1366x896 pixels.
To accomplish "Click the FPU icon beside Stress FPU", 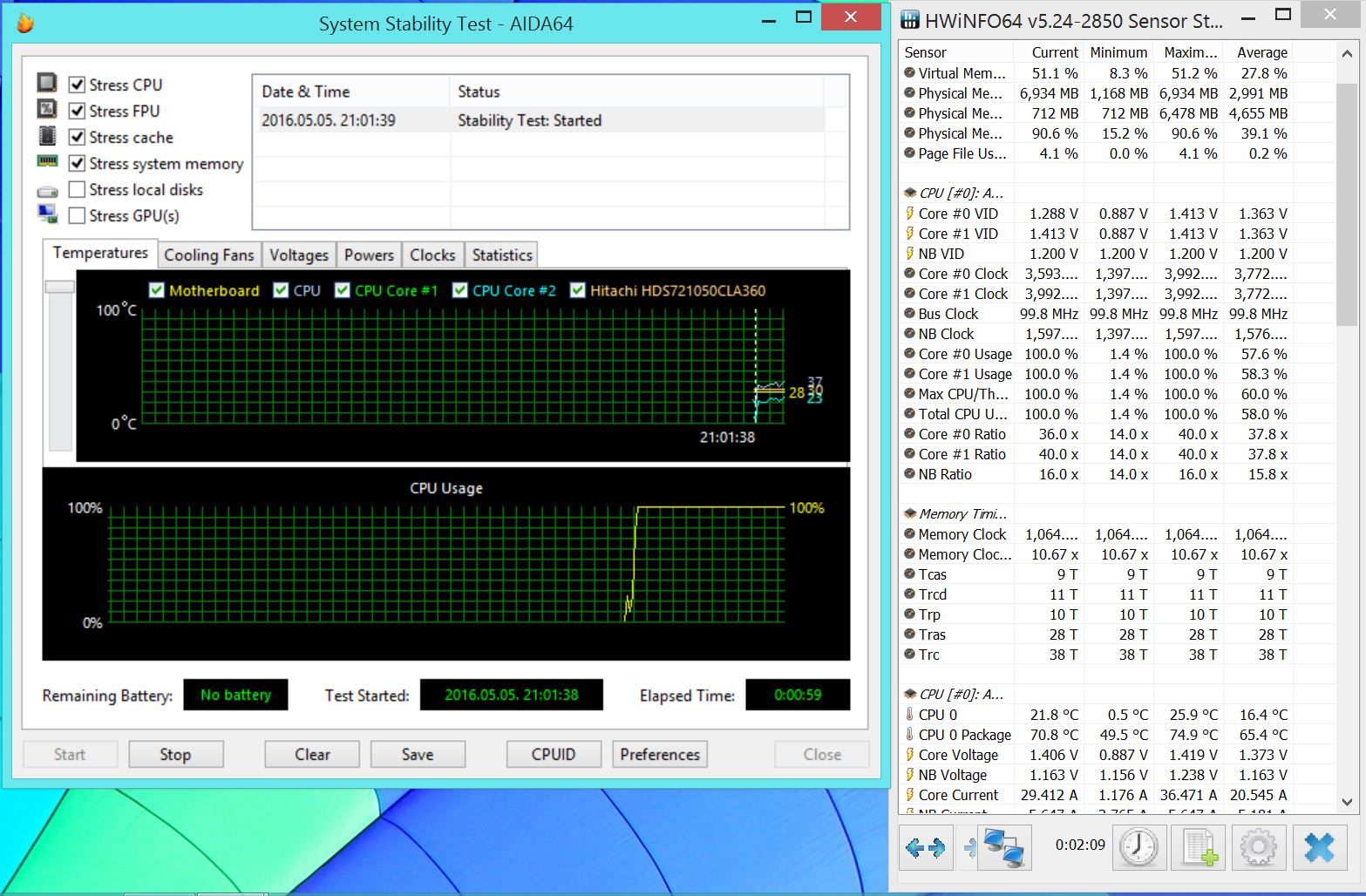I will point(47,109).
